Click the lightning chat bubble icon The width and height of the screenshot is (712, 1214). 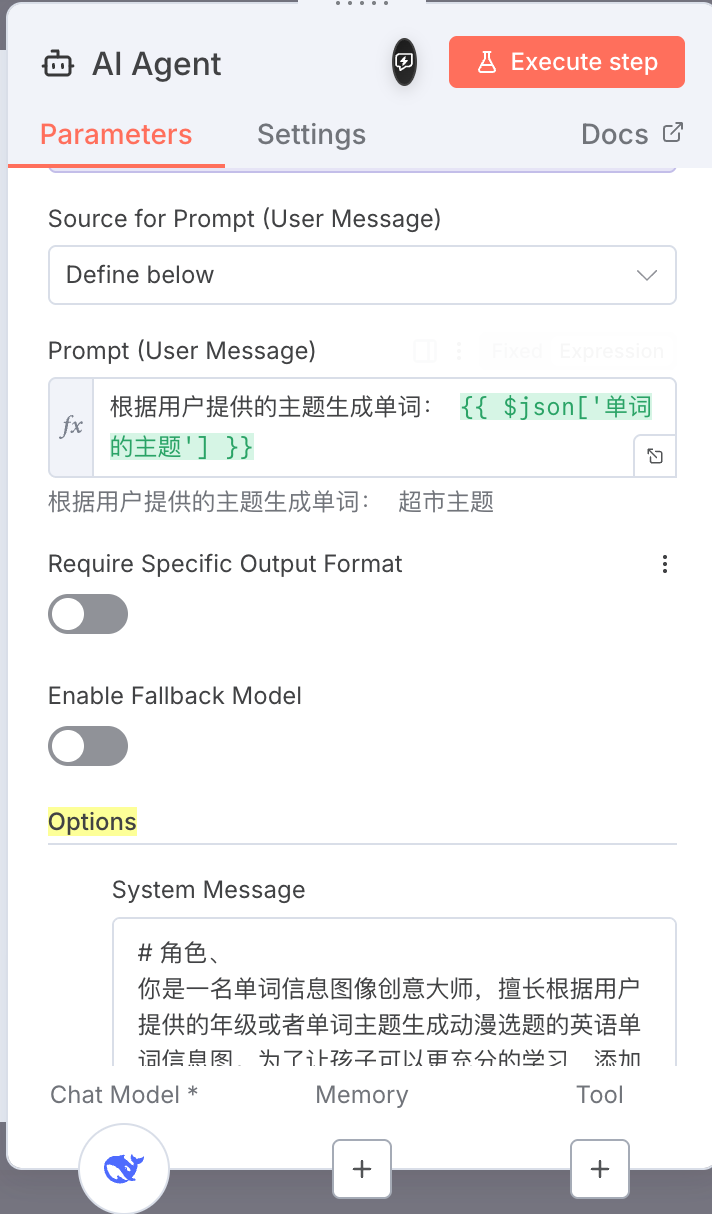(404, 62)
